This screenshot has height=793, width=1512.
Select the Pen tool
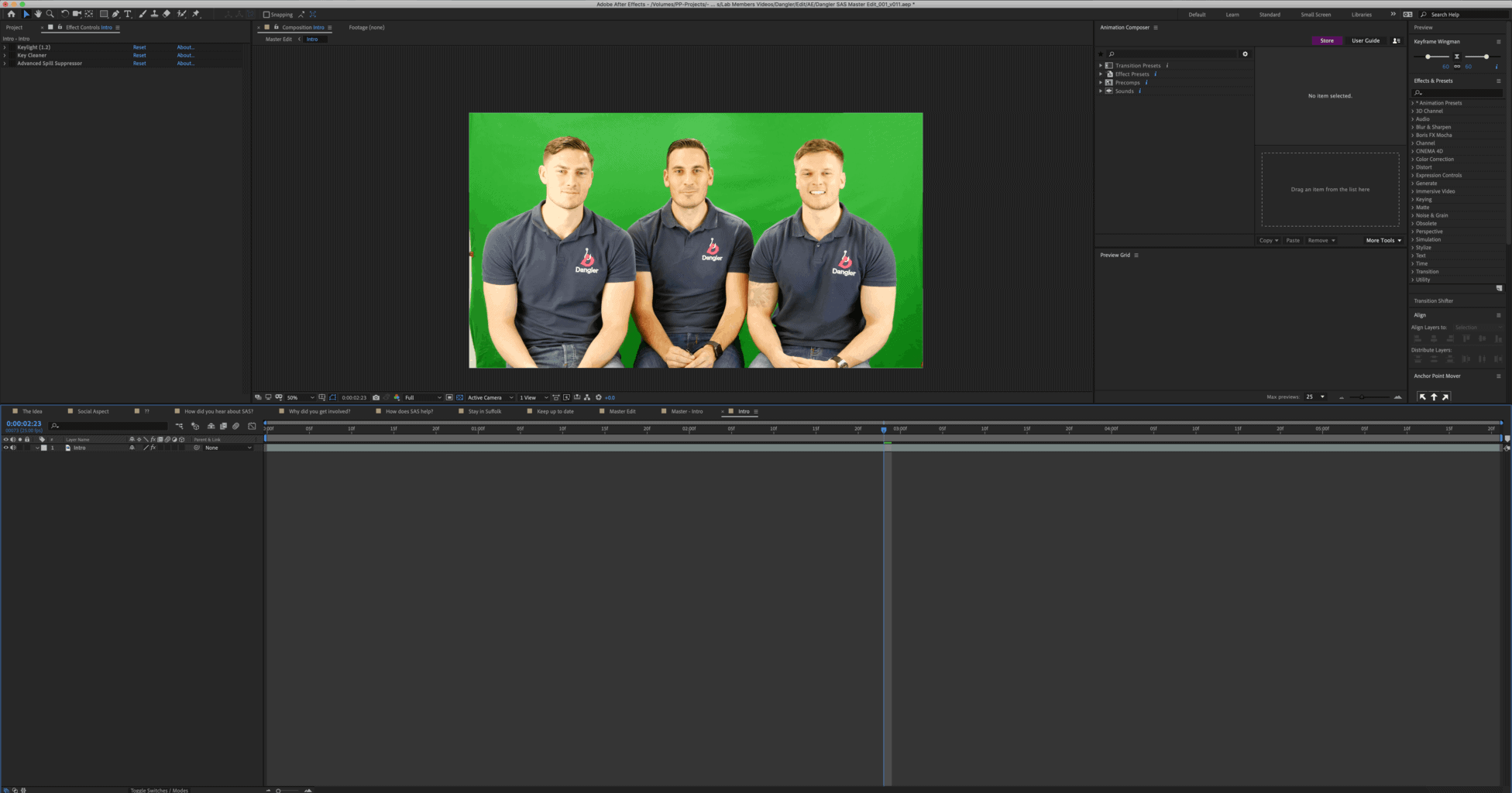point(115,14)
